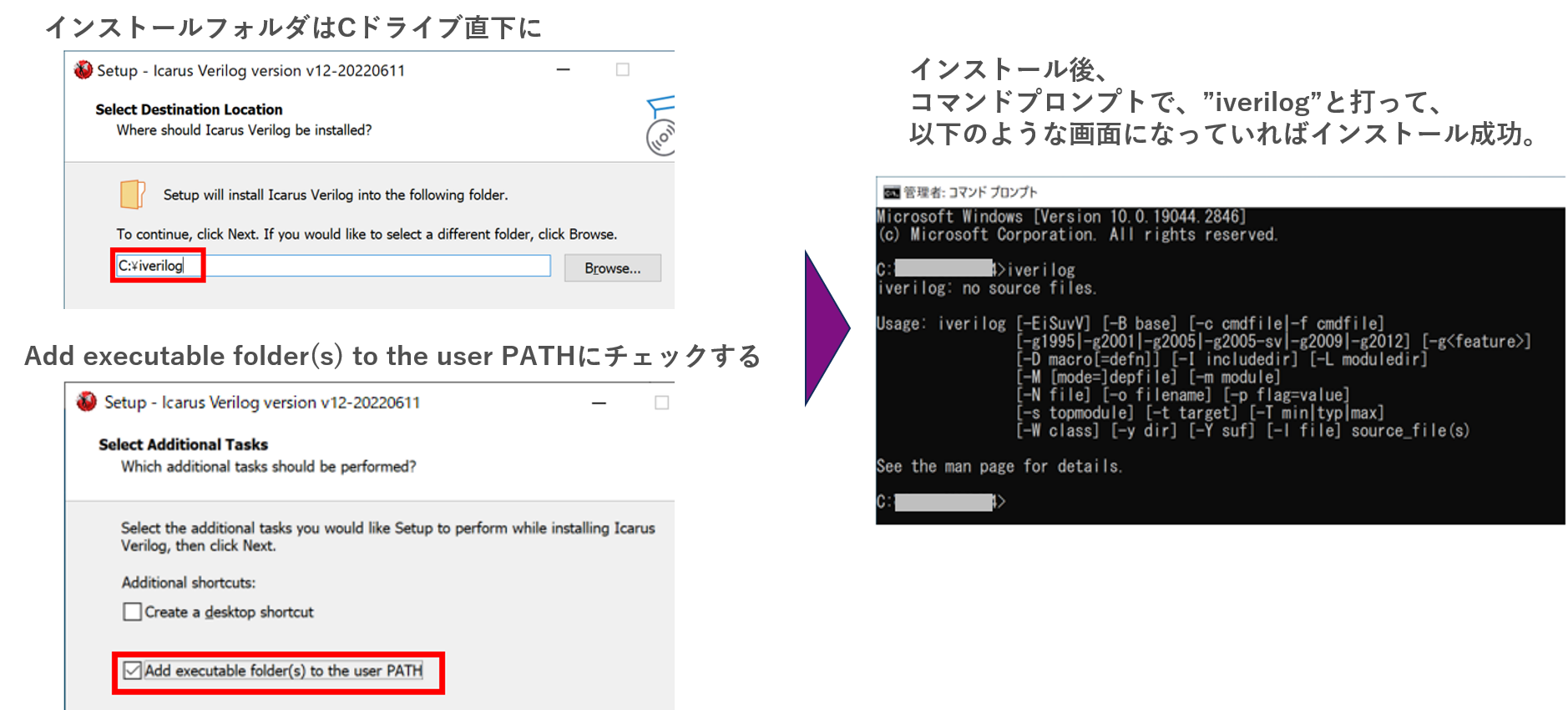Screen dimensions: 1568x710
Task: Click the installer disc icon in header
Action: pos(660,128)
